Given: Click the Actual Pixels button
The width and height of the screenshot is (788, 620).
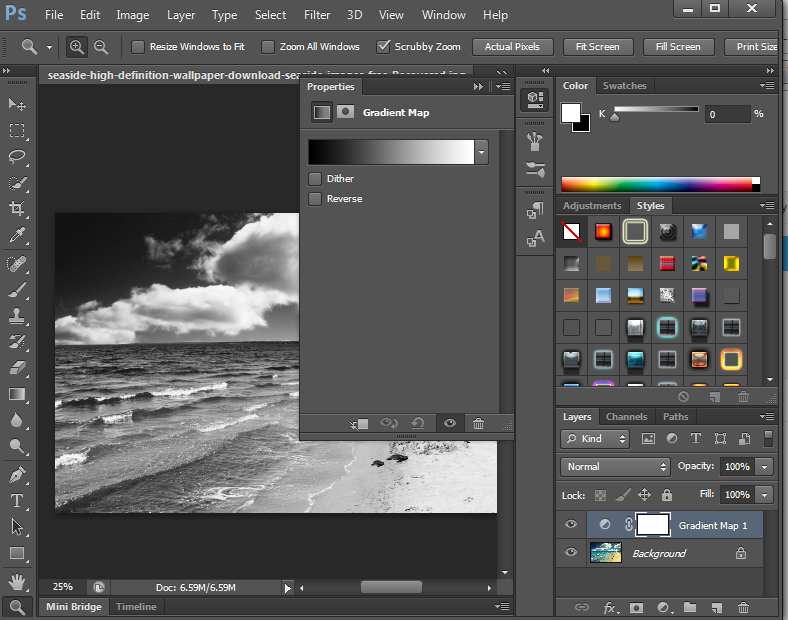Looking at the screenshot, I should (512, 47).
